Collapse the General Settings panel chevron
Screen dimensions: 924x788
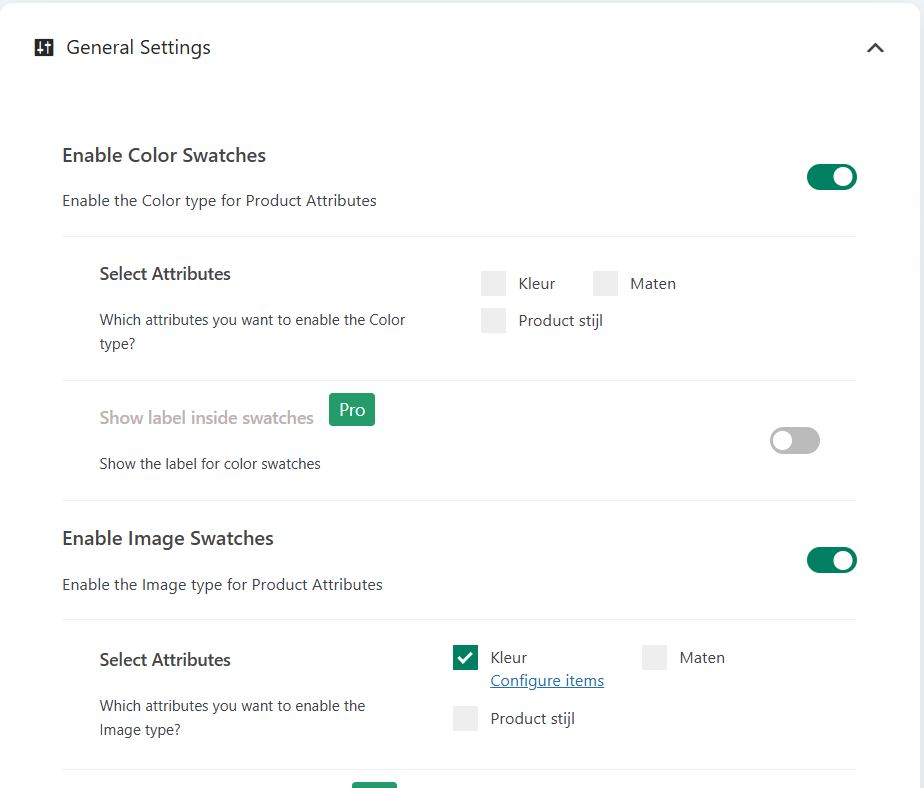point(875,48)
